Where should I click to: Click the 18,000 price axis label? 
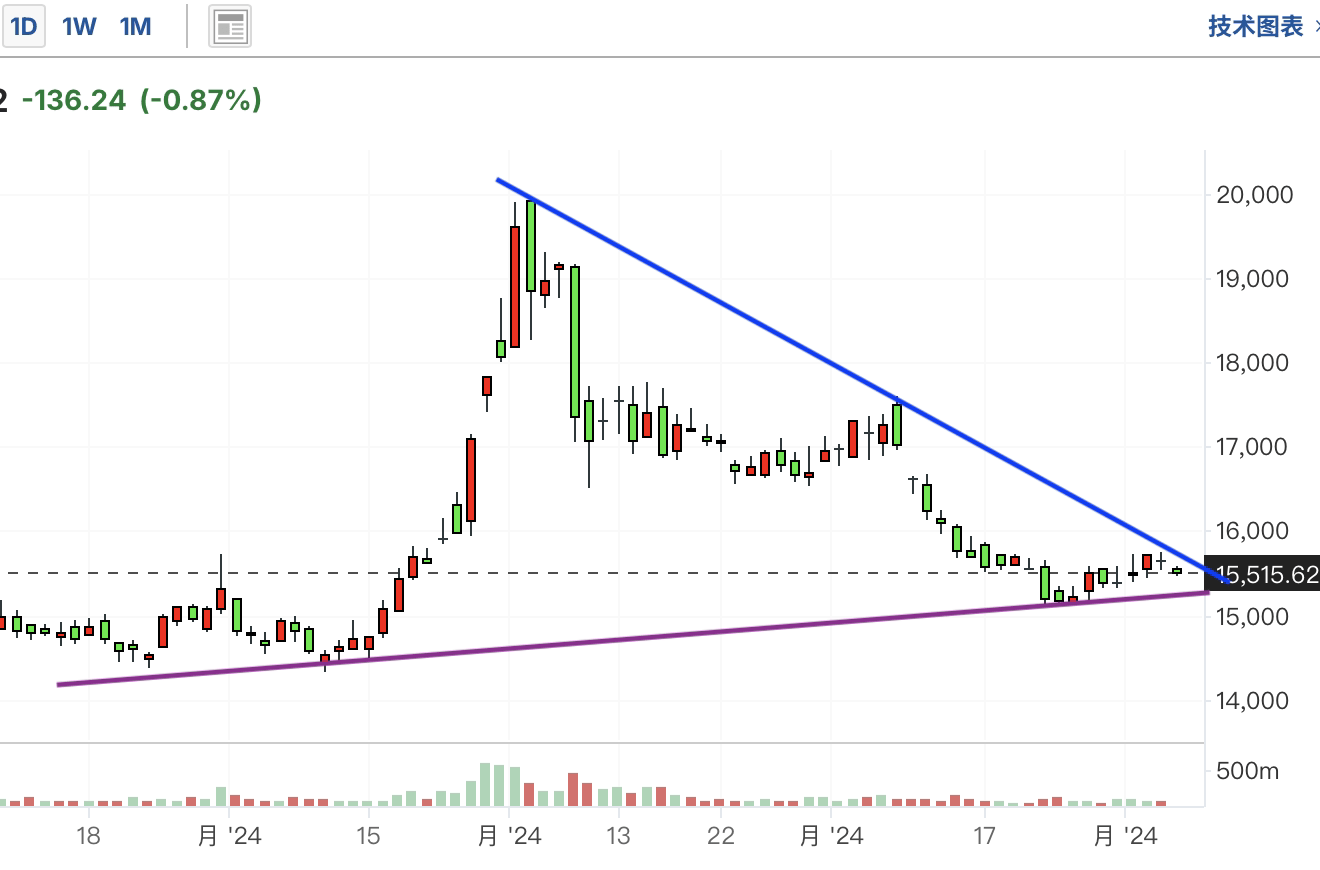click(x=1254, y=362)
